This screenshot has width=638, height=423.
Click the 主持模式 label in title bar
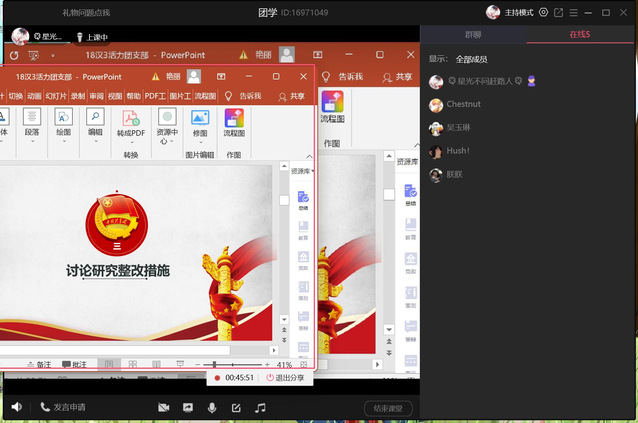click(519, 13)
